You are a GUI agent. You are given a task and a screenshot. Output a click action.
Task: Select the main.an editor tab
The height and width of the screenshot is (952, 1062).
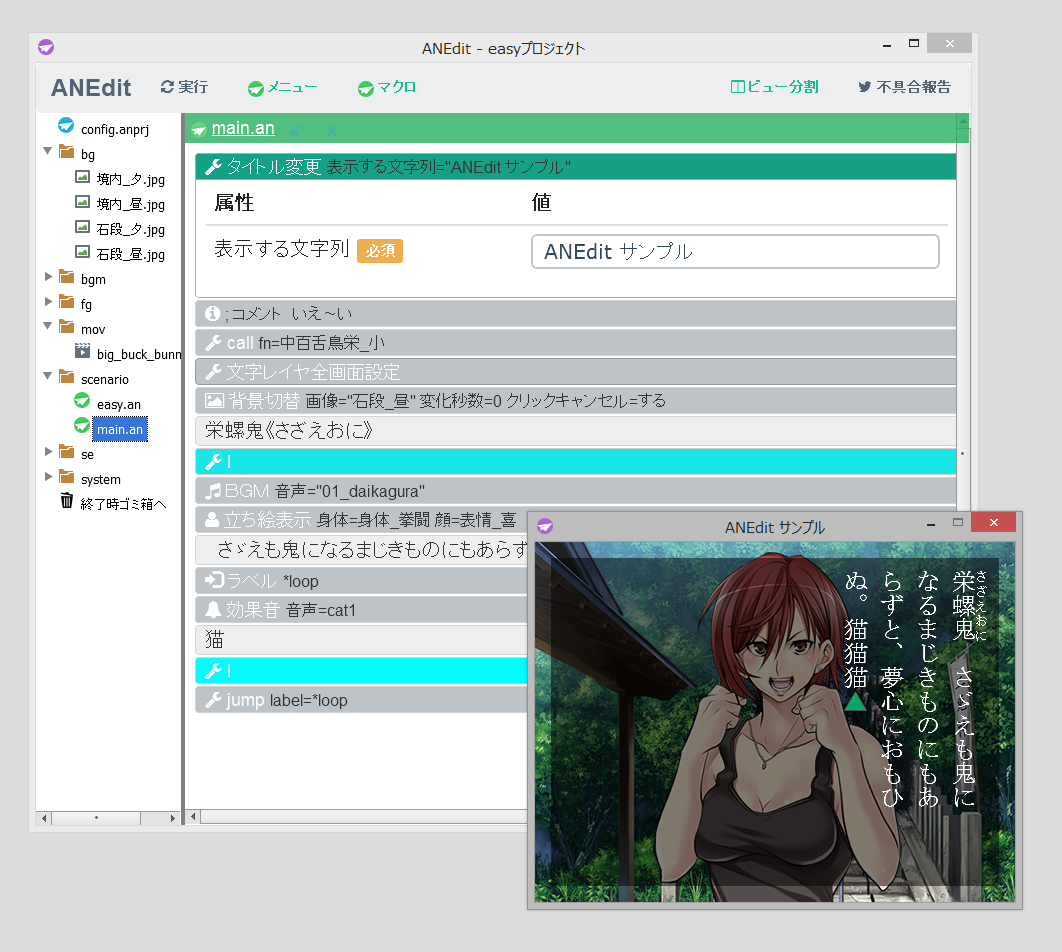click(242, 128)
